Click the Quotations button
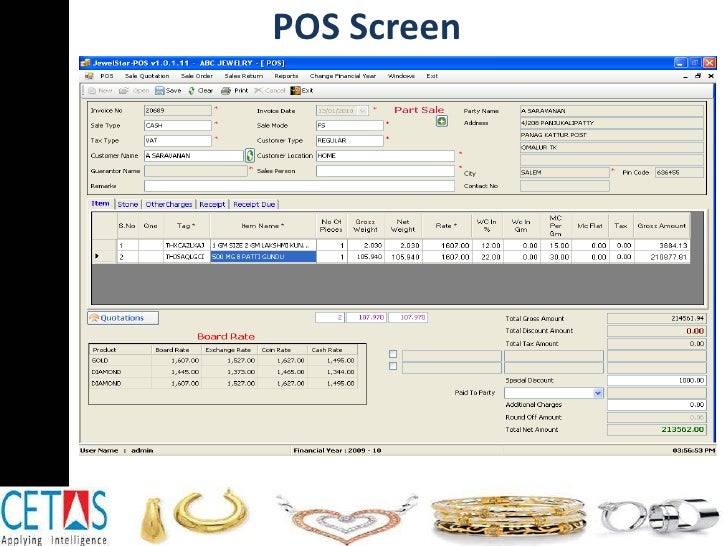 point(116,318)
